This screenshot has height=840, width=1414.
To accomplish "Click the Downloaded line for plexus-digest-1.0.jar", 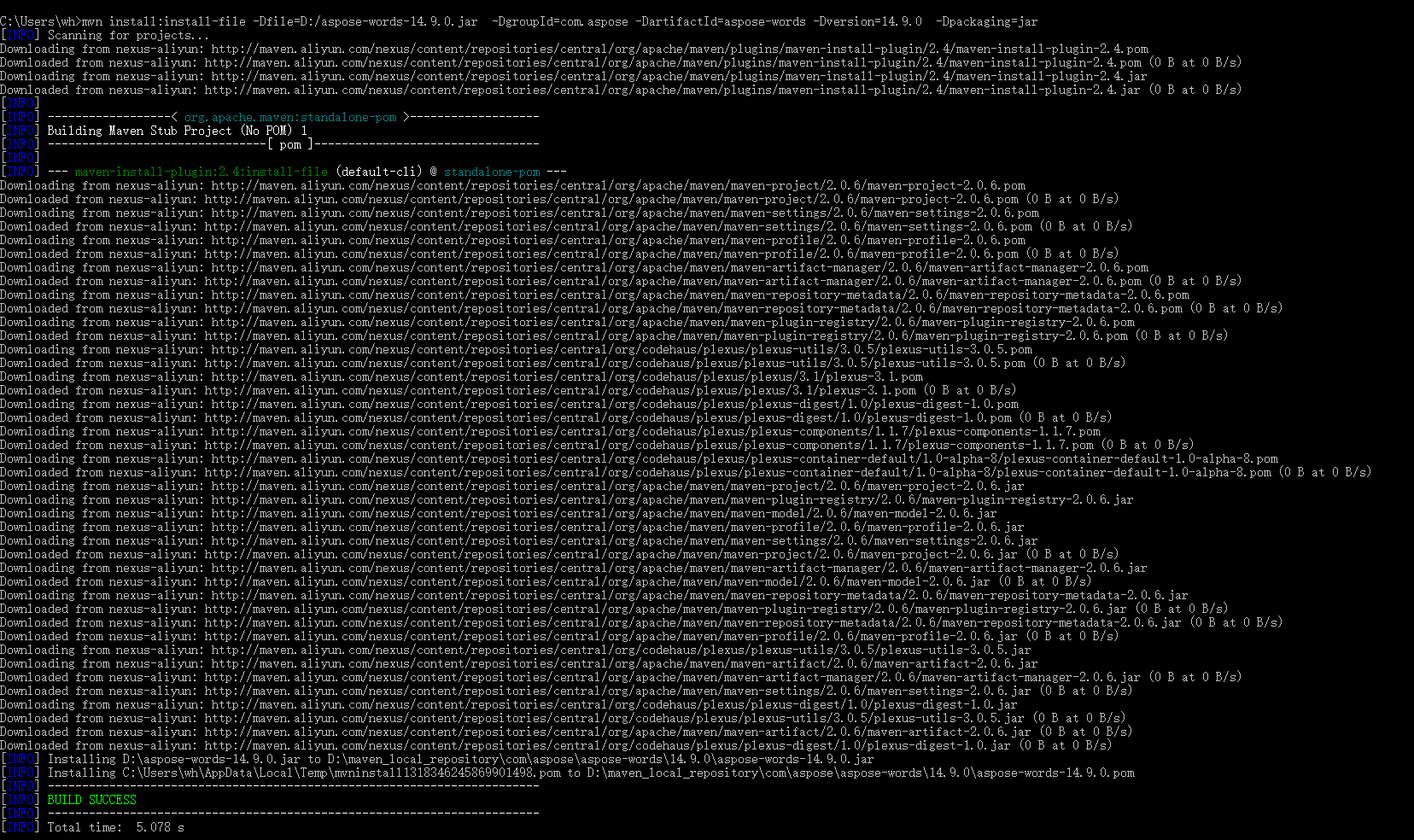I will tap(556, 745).
